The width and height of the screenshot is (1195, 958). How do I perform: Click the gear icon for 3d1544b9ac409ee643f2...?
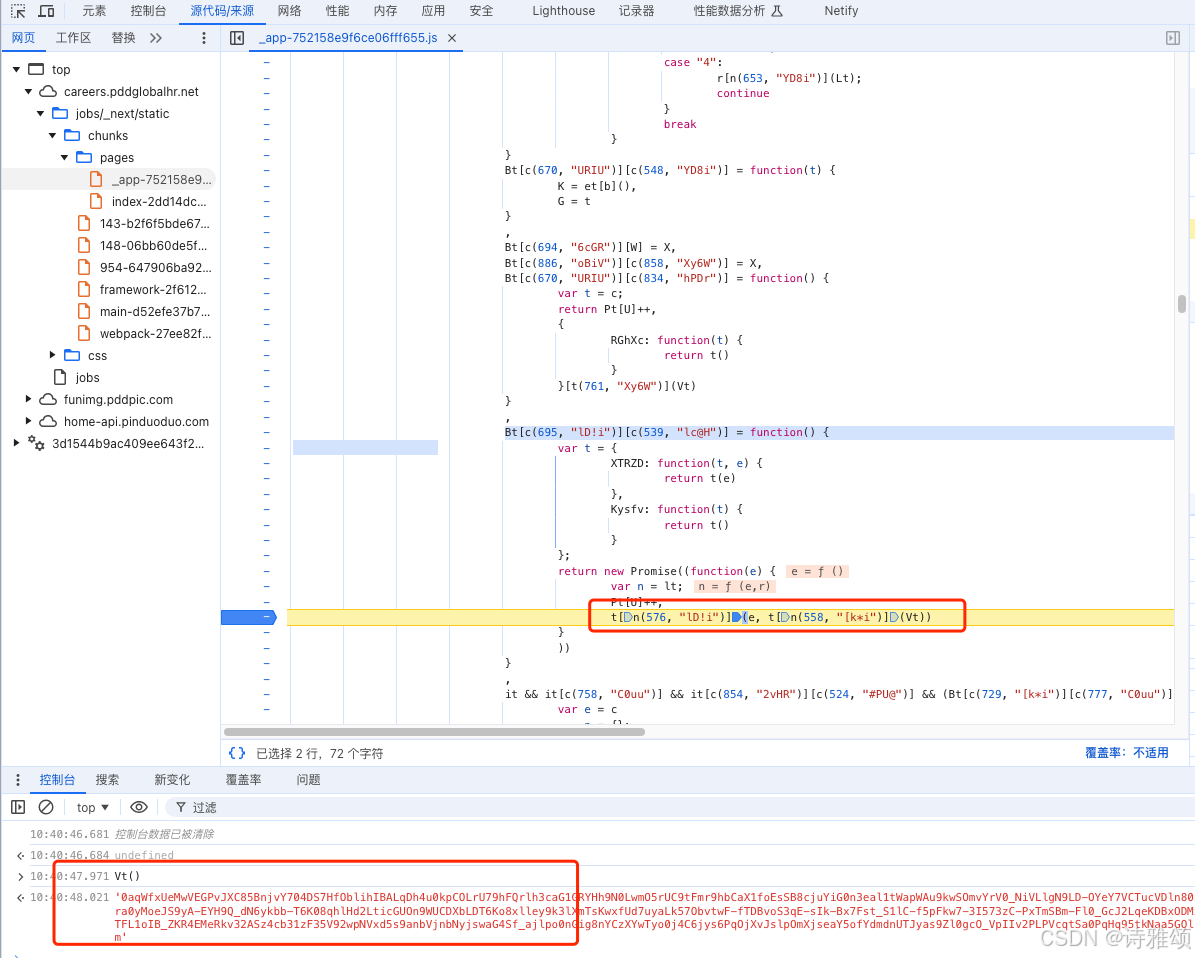point(36,443)
